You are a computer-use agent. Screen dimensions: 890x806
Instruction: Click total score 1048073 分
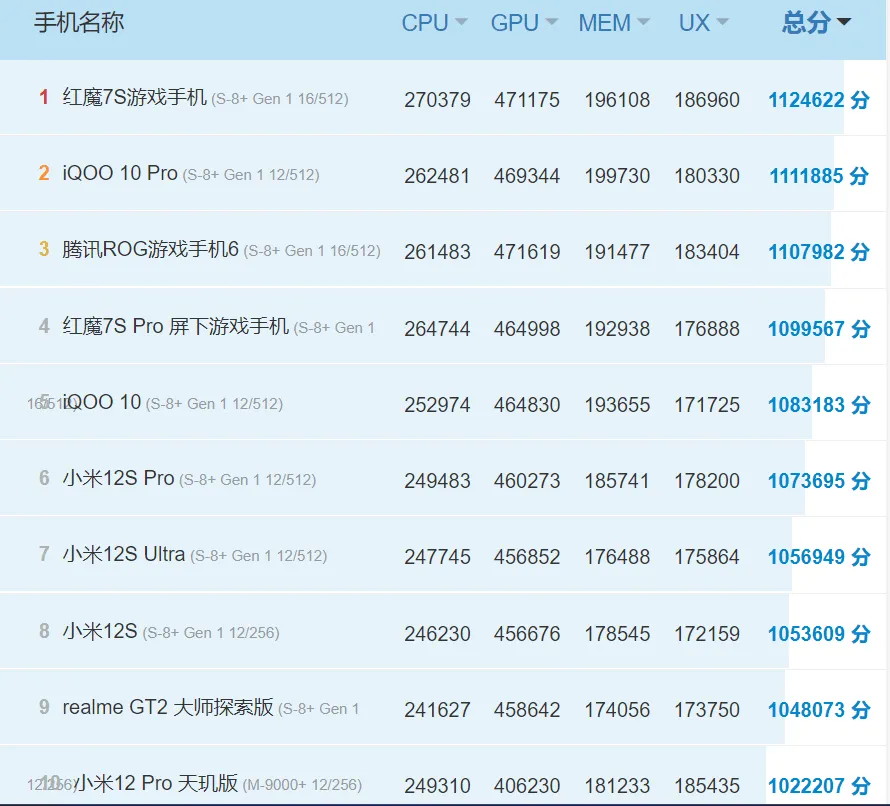[818, 710]
